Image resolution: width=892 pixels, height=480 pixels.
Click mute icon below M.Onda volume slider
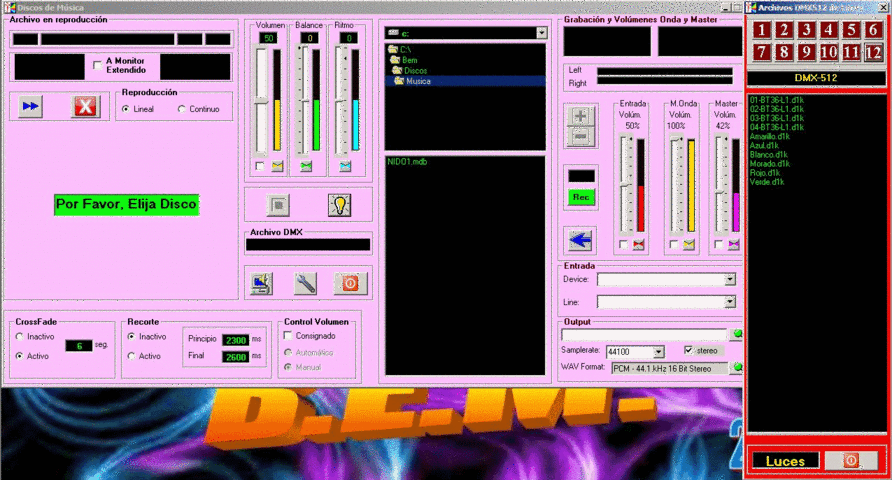pos(689,245)
